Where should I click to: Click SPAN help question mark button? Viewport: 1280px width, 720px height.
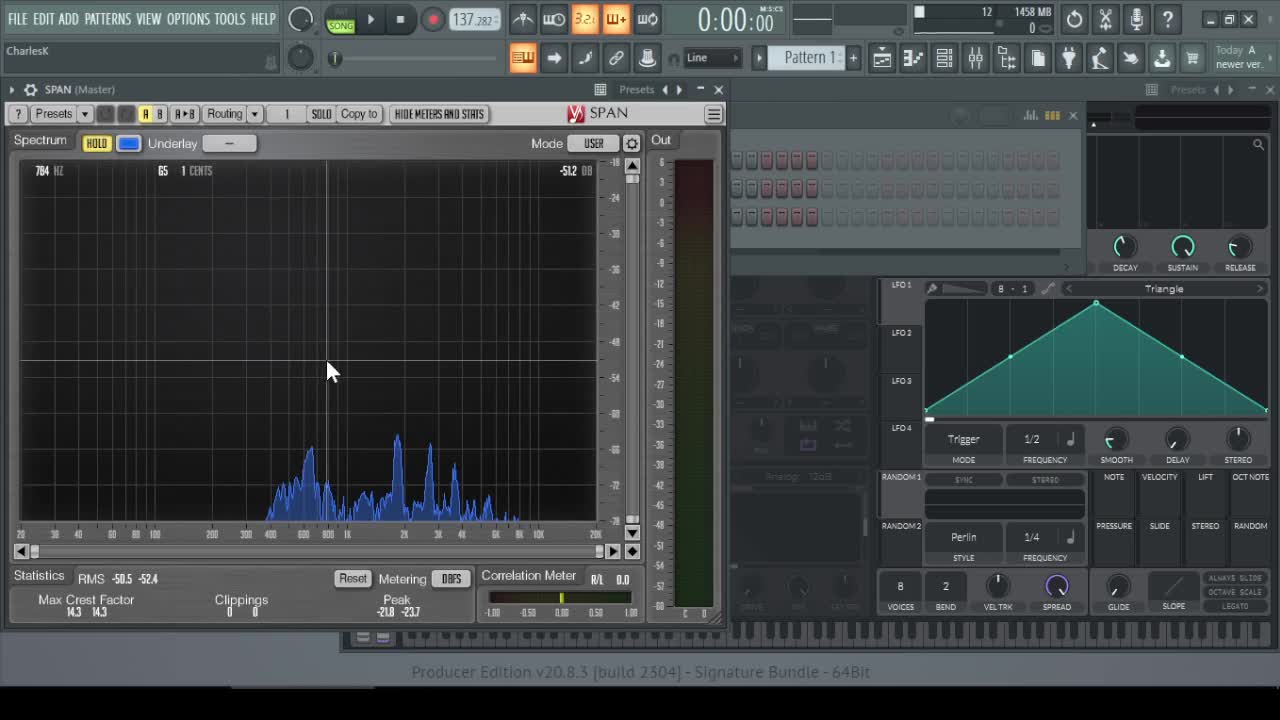(18, 114)
